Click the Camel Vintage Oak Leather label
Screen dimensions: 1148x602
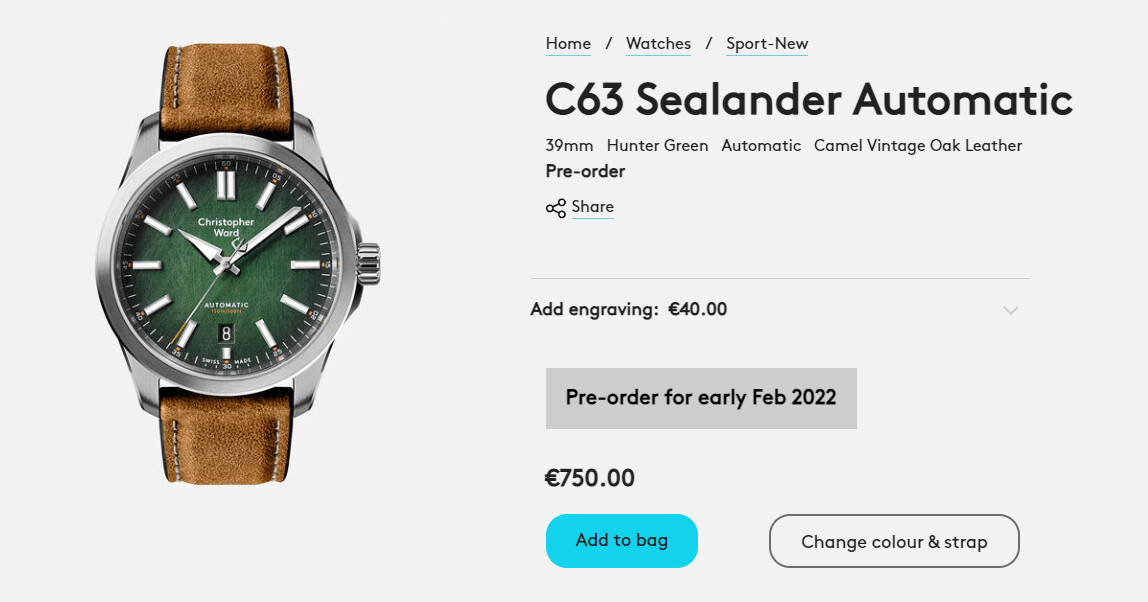click(x=917, y=146)
